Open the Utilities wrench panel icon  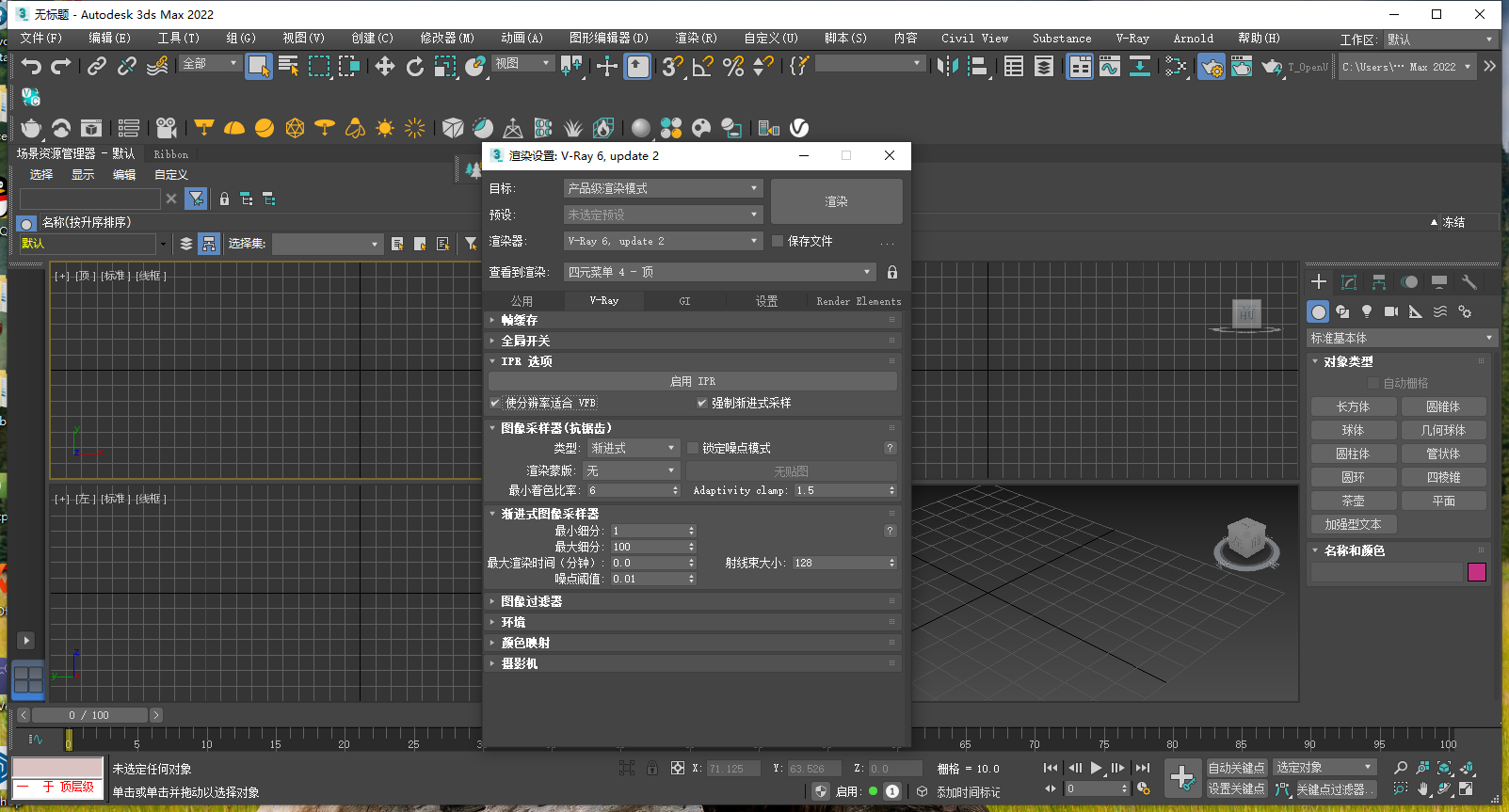[x=1469, y=281]
